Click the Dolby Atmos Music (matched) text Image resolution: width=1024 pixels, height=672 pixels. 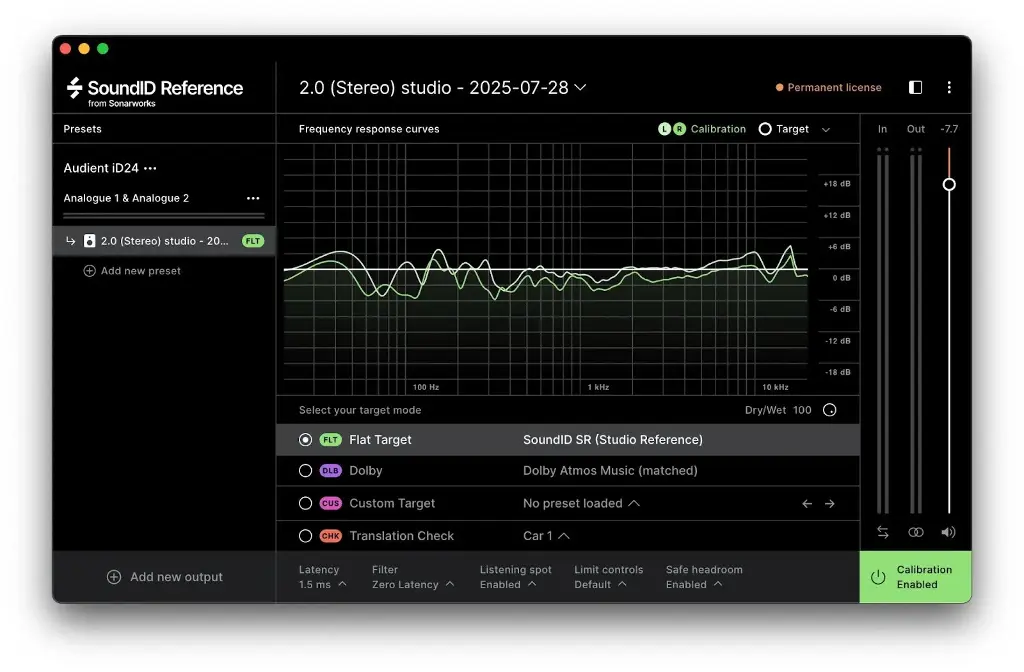610,471
